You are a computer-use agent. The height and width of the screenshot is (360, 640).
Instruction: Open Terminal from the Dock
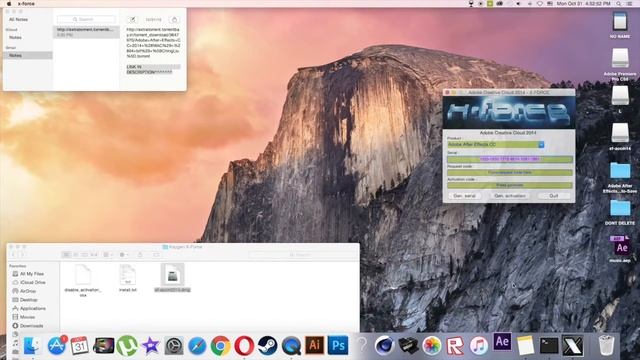coord(549,346)
